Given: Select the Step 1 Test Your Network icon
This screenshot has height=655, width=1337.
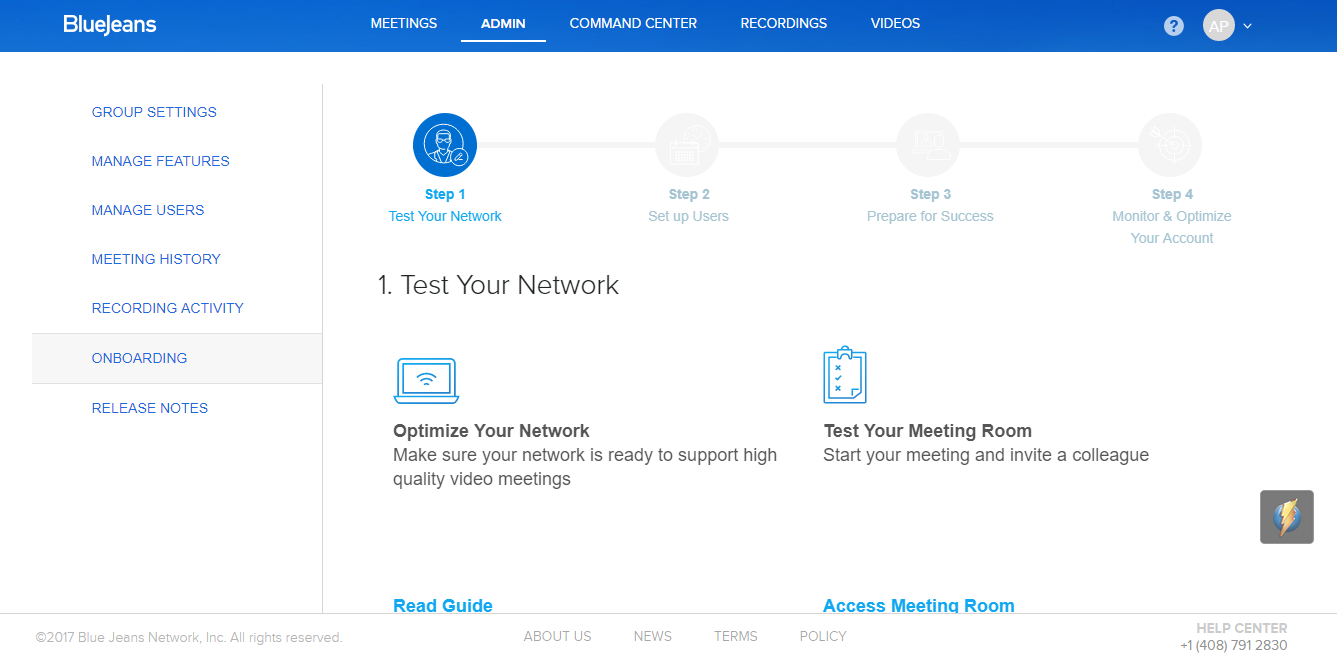Looking at the screenshot, I should click(445, 145).
